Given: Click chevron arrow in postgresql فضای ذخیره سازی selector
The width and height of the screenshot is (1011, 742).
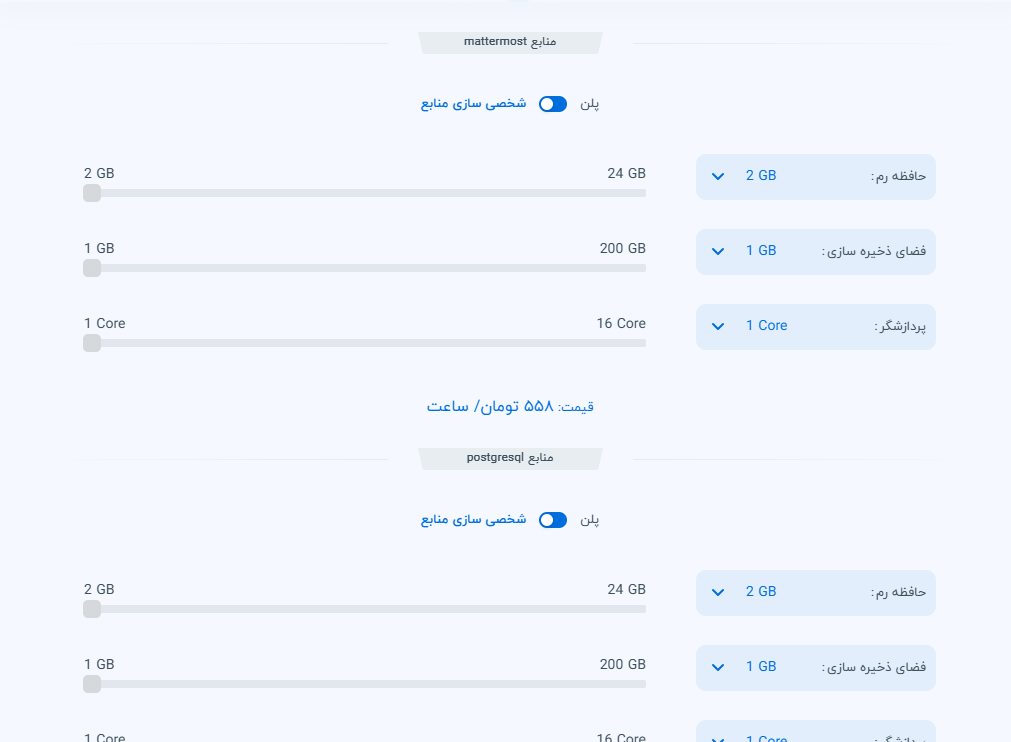Looking at the screenshot, I should [x=718, y=667].
